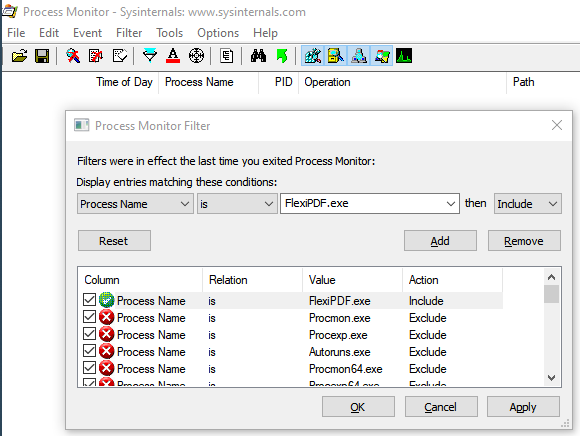The height and width of the screenshot is (436, 580).
Task: Expand the FlexiPDF.exe value combo box arrow
Action: (x=450, y=204)
